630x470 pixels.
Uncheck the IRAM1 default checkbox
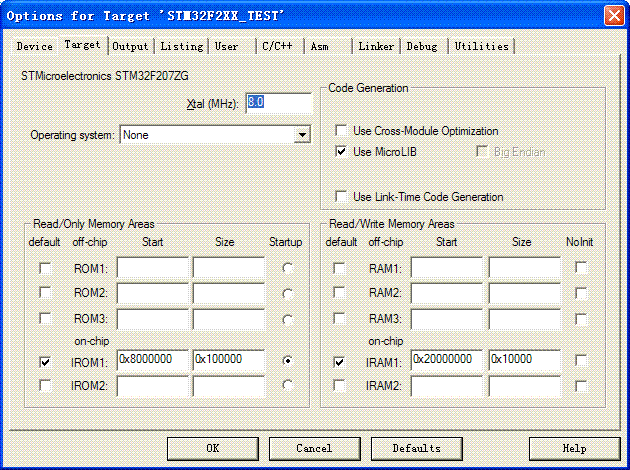click(339, 362)
